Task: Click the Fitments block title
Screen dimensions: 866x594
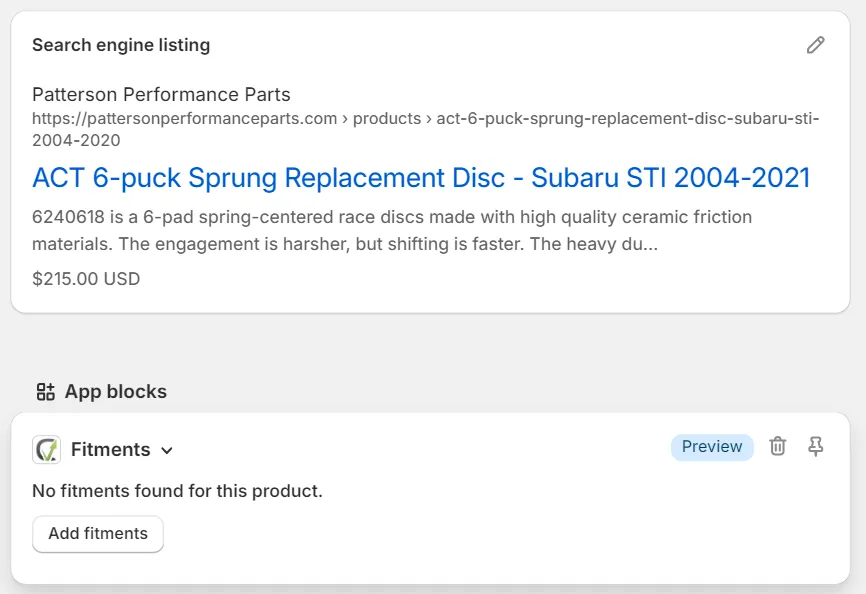Action: point(110,450)
